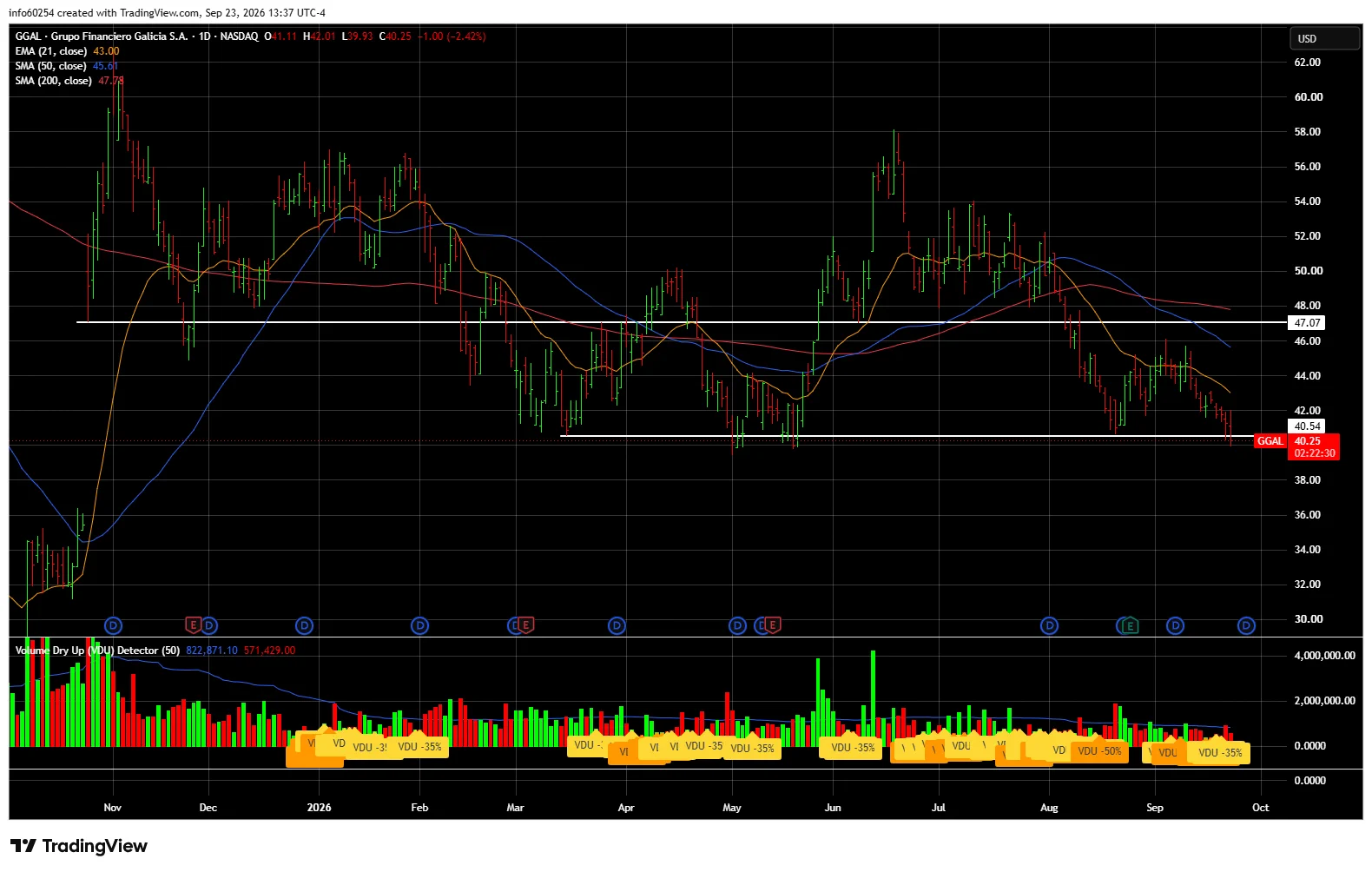The height and width of the screenshot is (872, 1372).
Task: Click the EMA value 43.00
Action: [x=106, y=51]
